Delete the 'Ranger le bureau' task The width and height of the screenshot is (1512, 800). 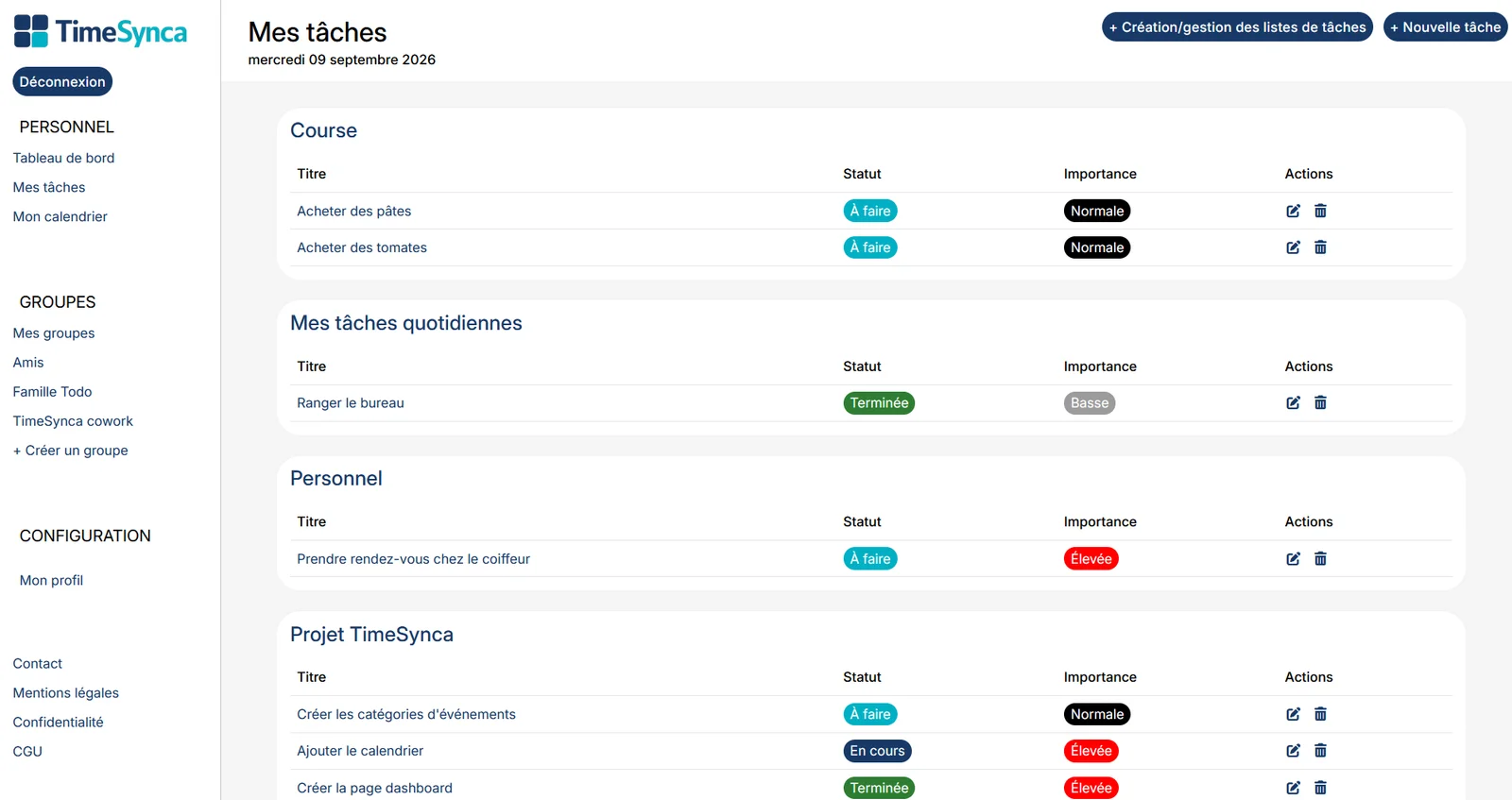pos(1320,403)
